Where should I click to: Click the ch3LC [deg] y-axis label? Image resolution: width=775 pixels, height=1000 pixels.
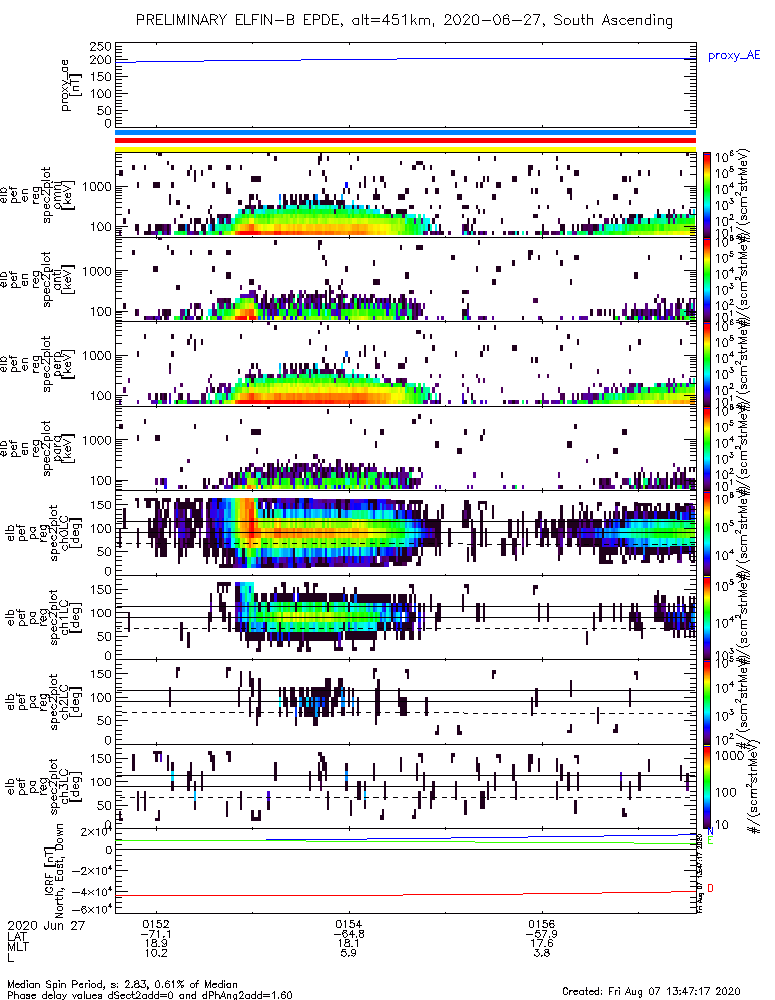point(45,786)
